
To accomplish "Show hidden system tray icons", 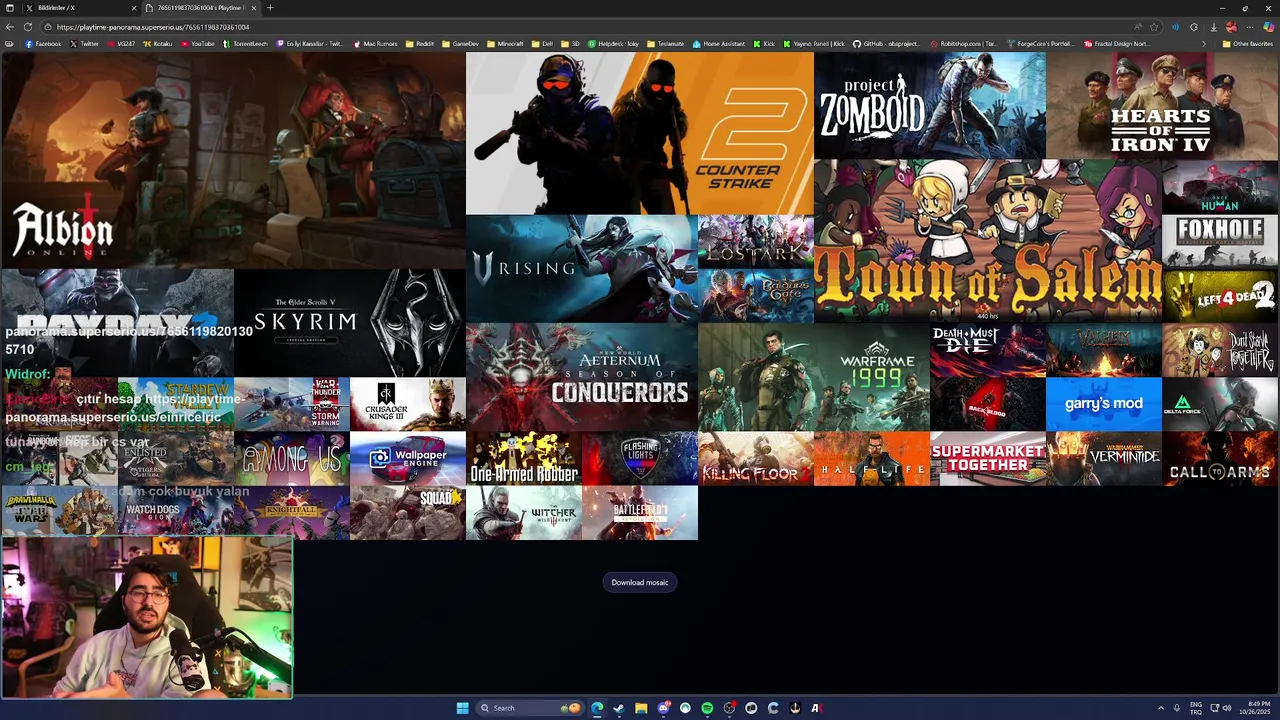I will 1161,708.
